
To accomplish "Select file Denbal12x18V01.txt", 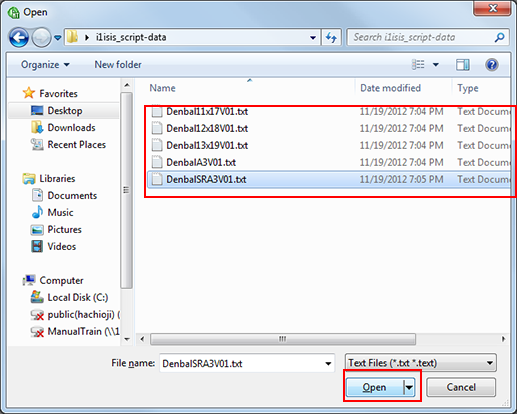I will (329, 129).
